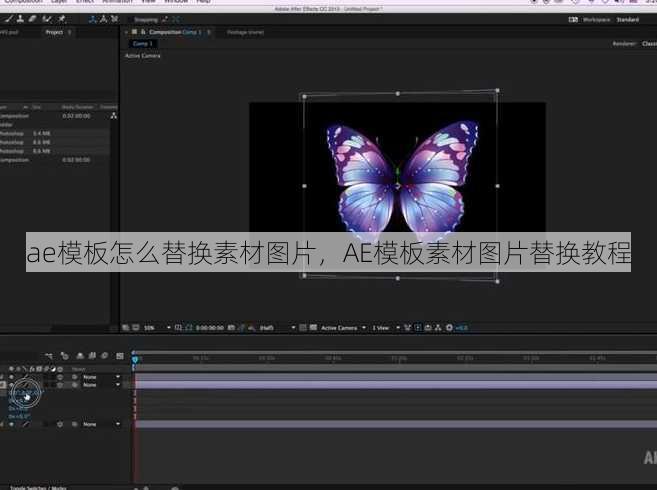
Task: Open Composition Mini-Flowchart in timeline
Action: pyautogui.click(x=49, y=356)
